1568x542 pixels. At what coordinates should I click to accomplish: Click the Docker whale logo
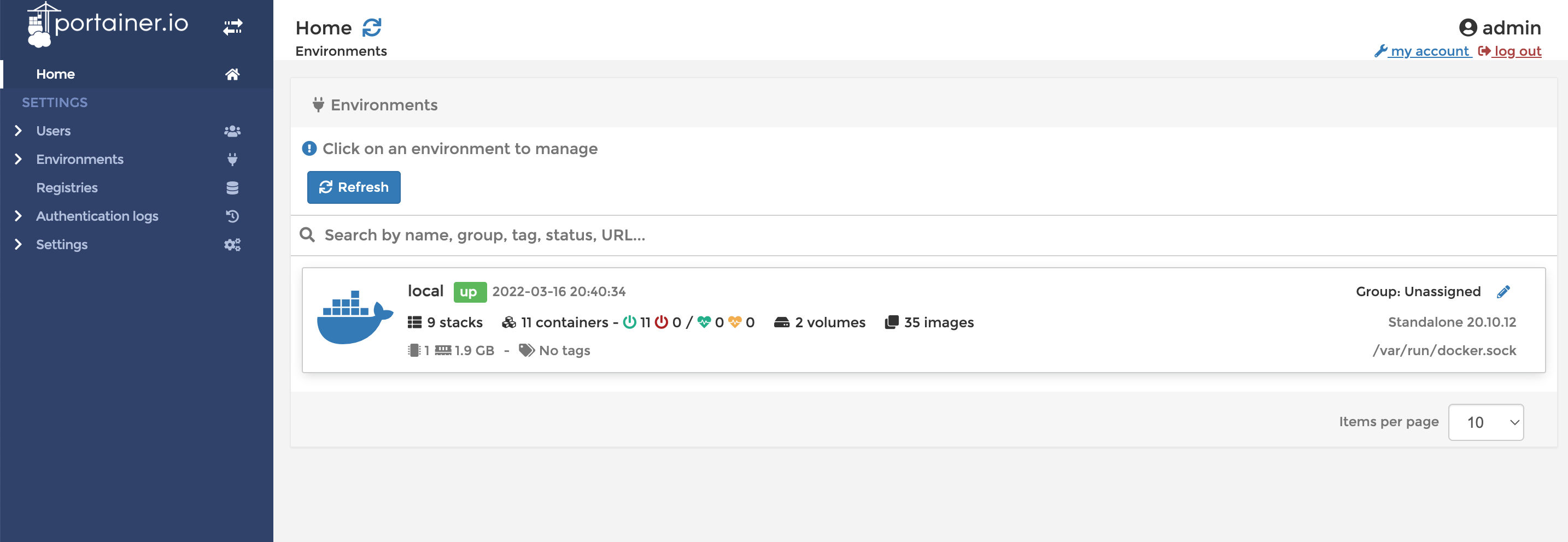[x=355, y=317]
